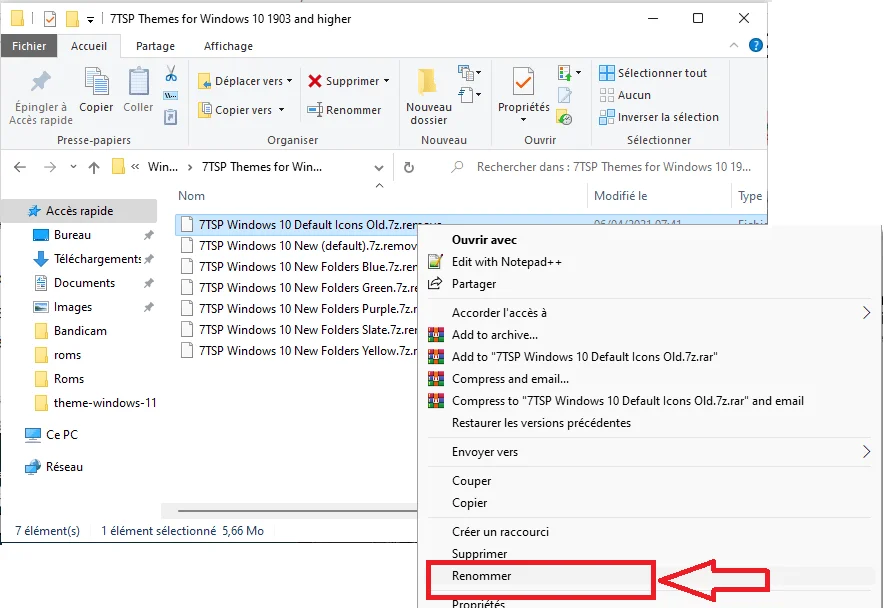Click the blue help question mark button
The height and width of the screenshot is (608, 886).
[x=756, y=44]
